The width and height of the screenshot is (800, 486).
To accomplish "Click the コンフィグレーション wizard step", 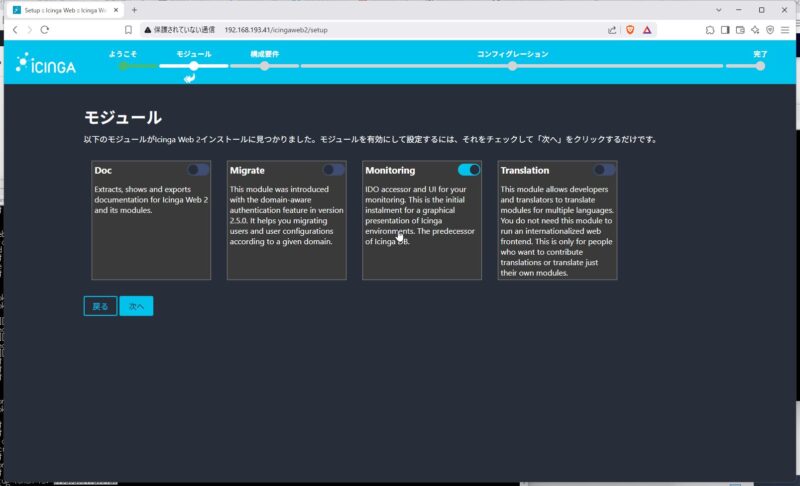I will click(512, 54).
